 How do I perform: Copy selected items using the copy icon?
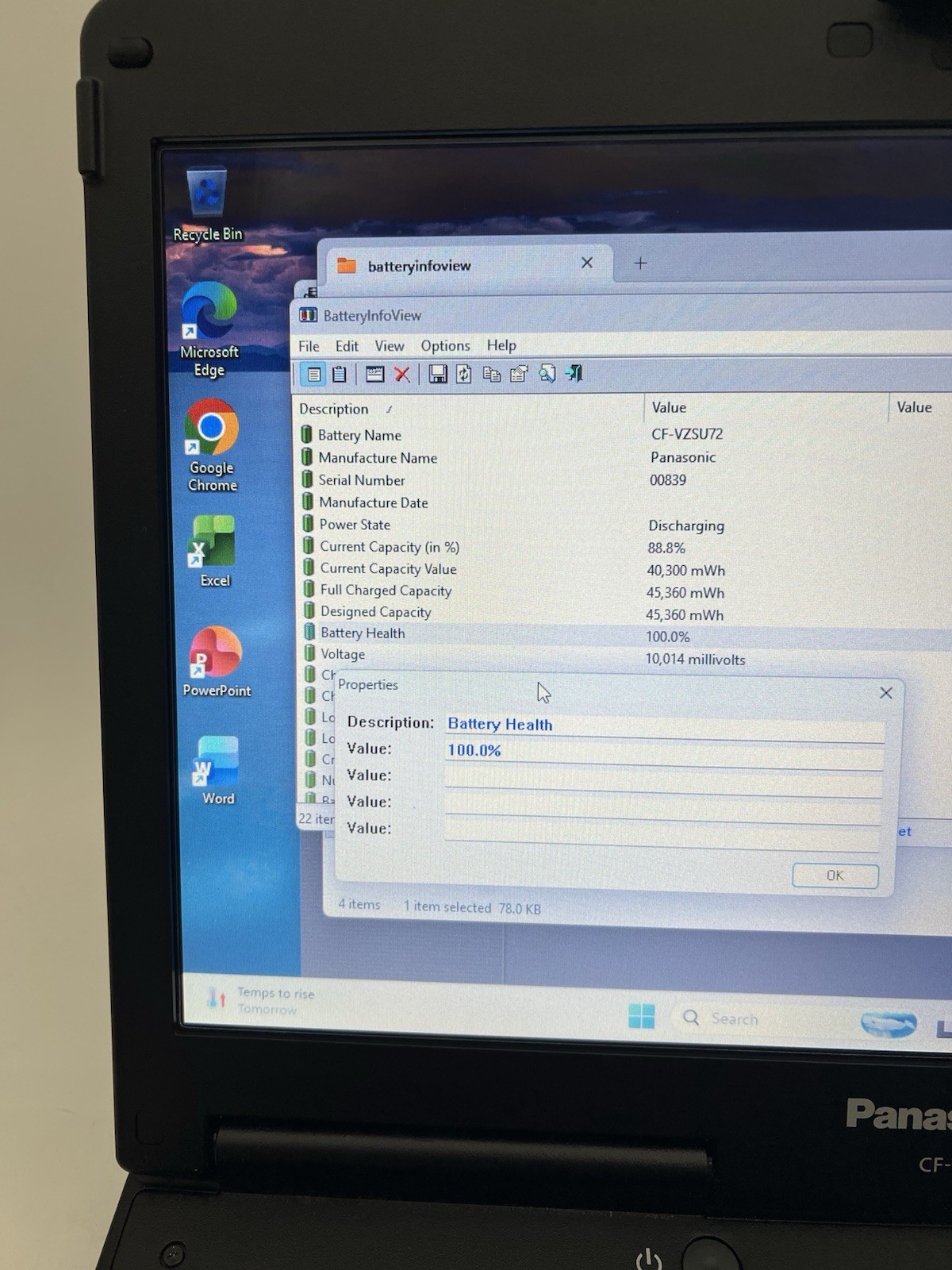pyautogui.click(x=492, y=374)
